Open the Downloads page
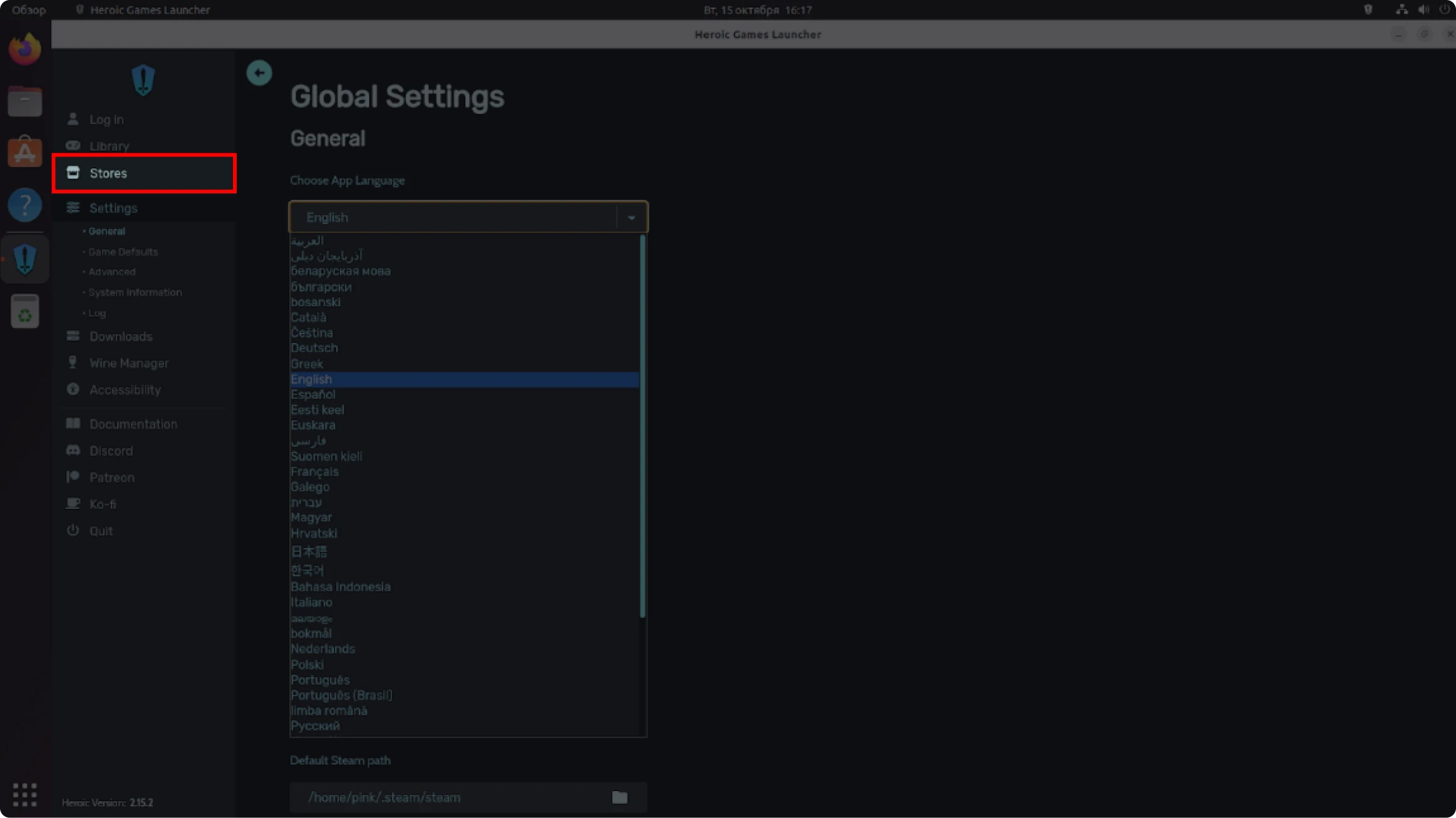The height and width of the screenshot is (818, 1456). 120,336
